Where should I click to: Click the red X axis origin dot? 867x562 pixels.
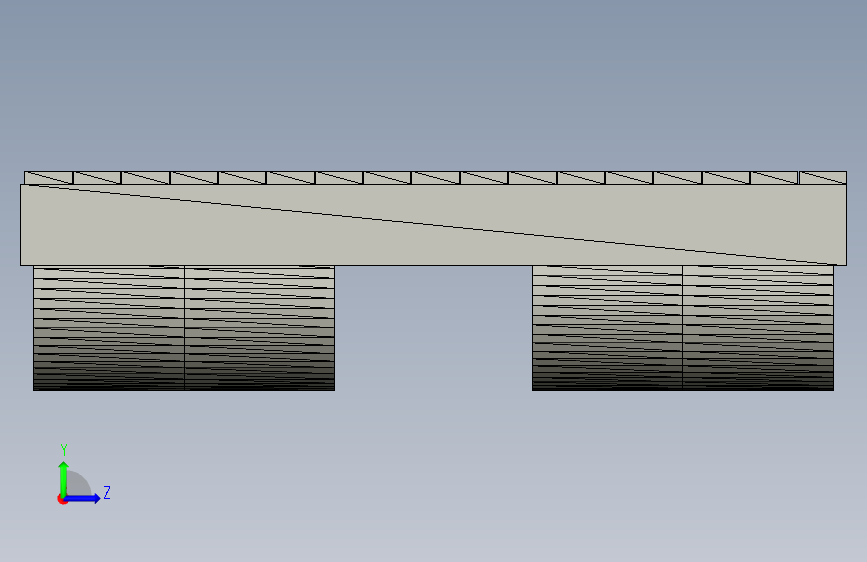(x=62, y=499)
